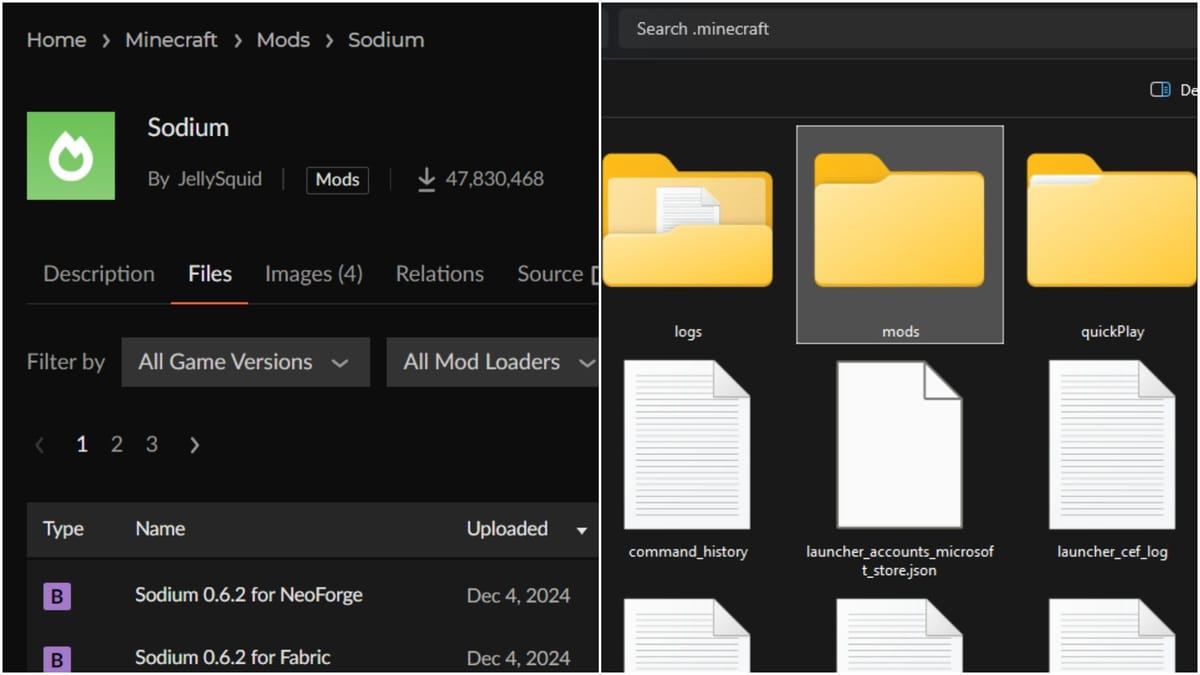Expand the All Mod Loaders dropdown
Image resolution: width=1200 pixels, height=675 pixels.
click(497, 362)
